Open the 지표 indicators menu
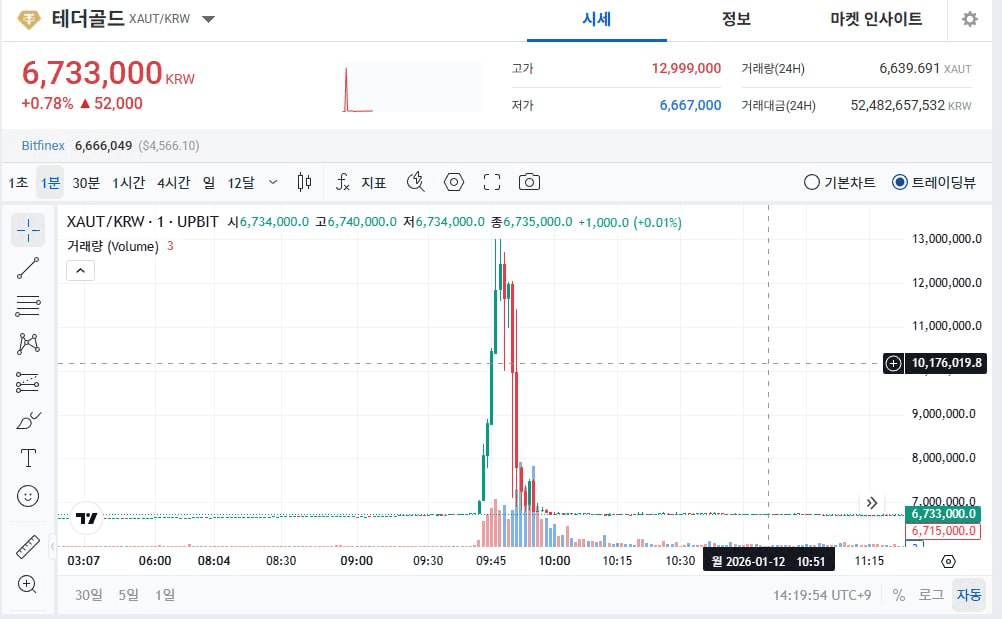This screenshot has height=619, width=1002. pyautogui.click(x=361, y=182)
